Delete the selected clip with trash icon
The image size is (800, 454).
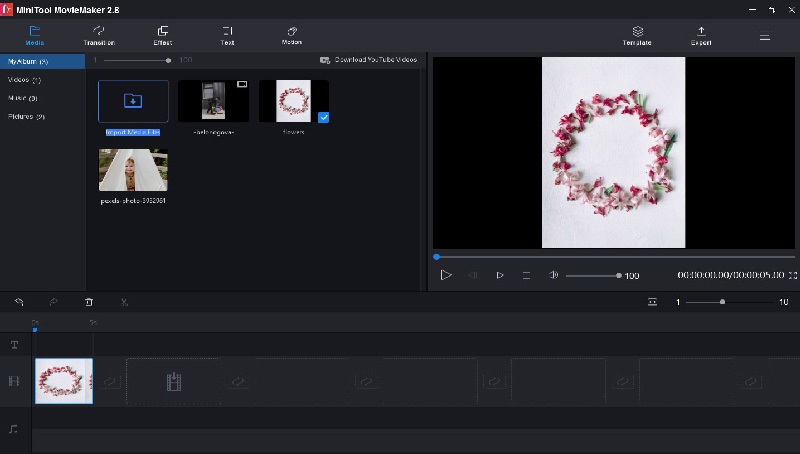[x=89, y=302]
